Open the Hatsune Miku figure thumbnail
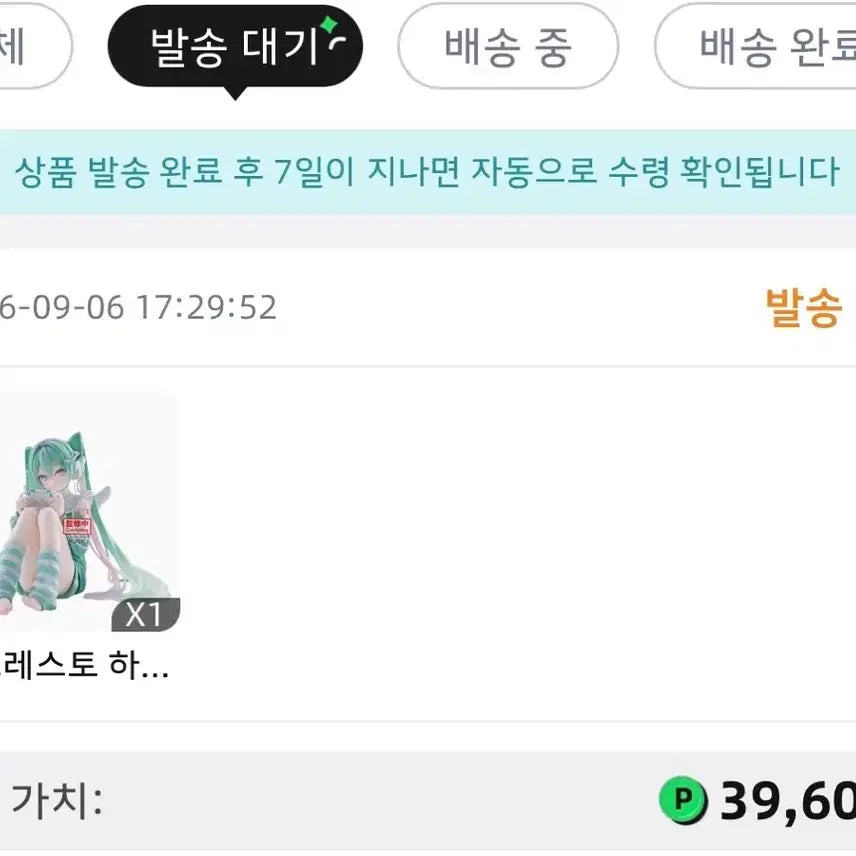This screenshot has width=856, height=856. tap(89, 512)
